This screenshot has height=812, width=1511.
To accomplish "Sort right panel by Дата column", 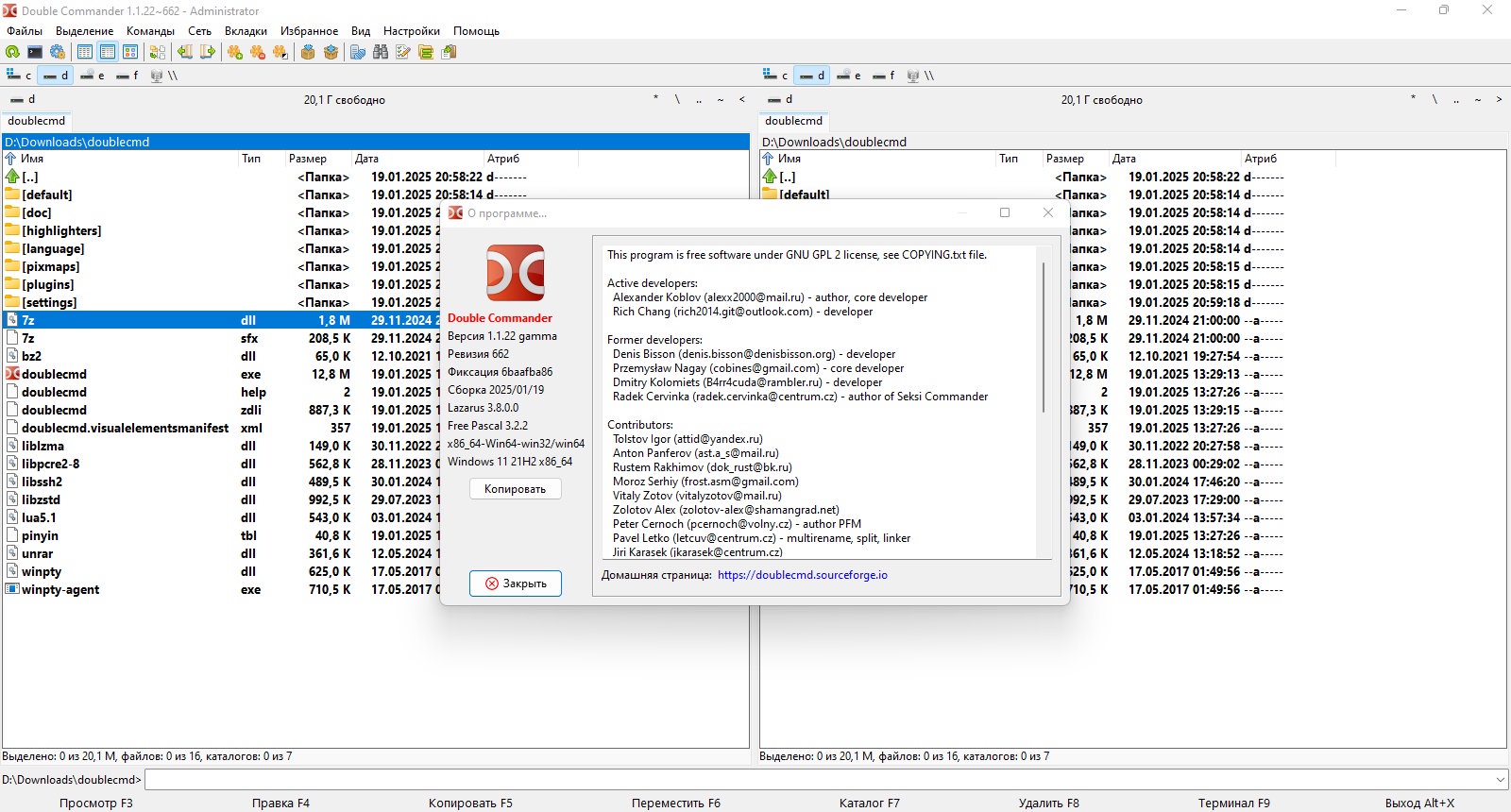I will [x=1175, y=159].
